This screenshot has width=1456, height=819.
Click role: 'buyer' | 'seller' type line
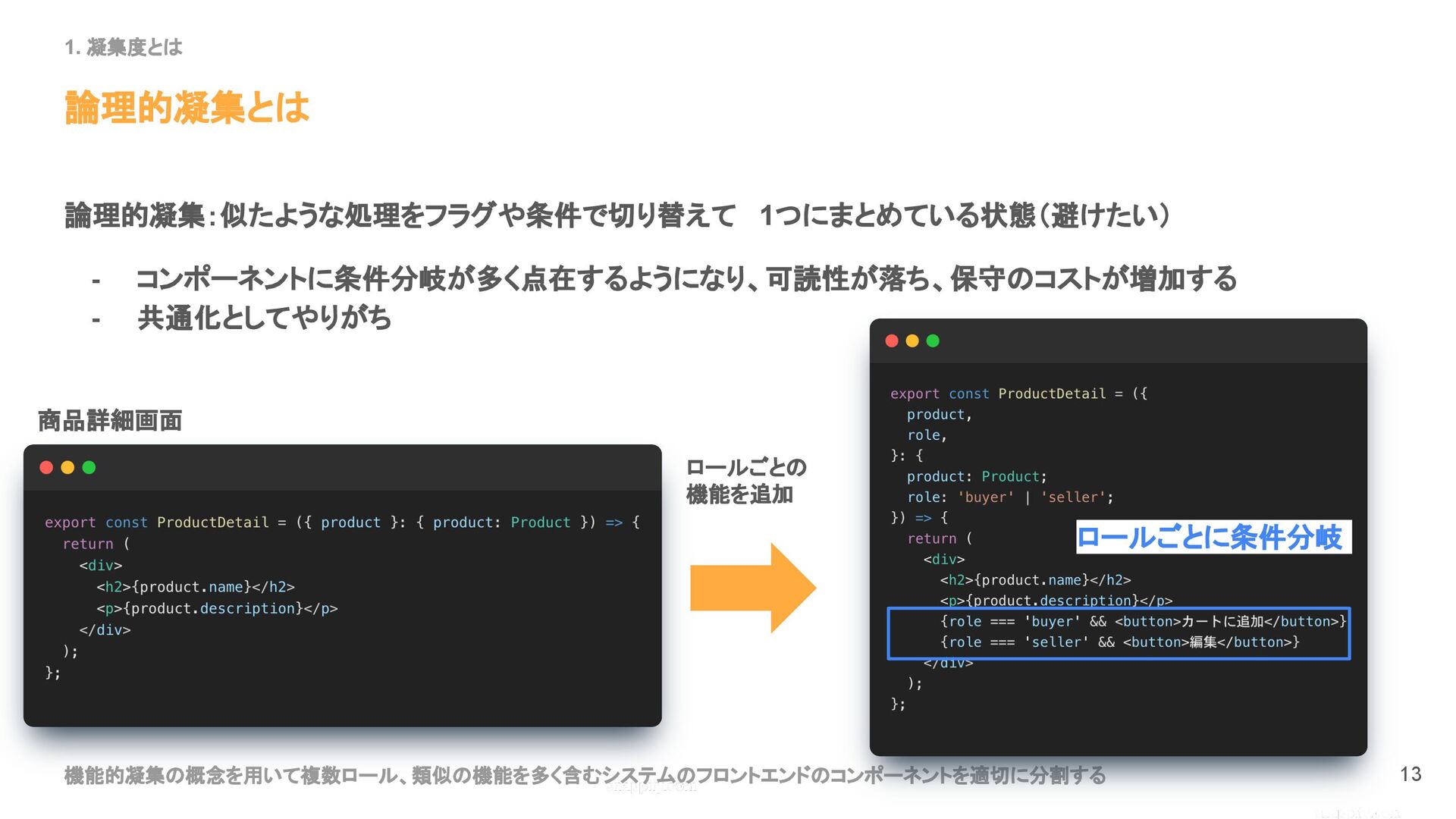pyautogui.click(x=1010, y=497)
